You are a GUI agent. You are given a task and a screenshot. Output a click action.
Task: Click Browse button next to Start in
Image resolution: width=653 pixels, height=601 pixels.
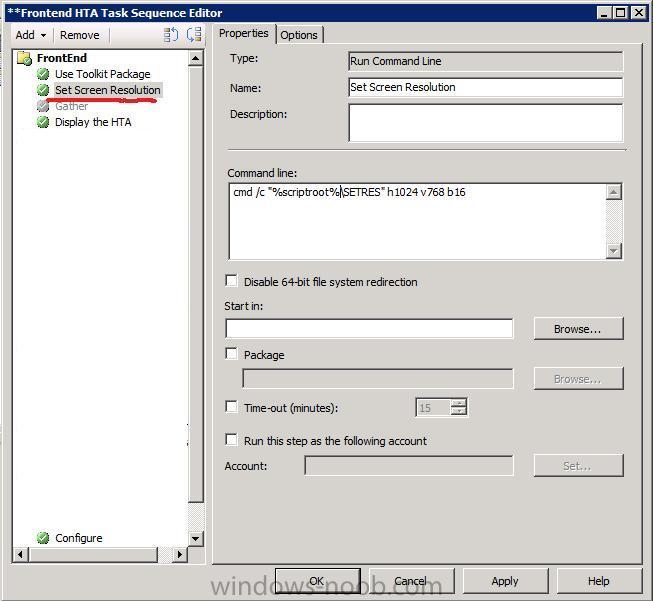[x=578, y=329]
